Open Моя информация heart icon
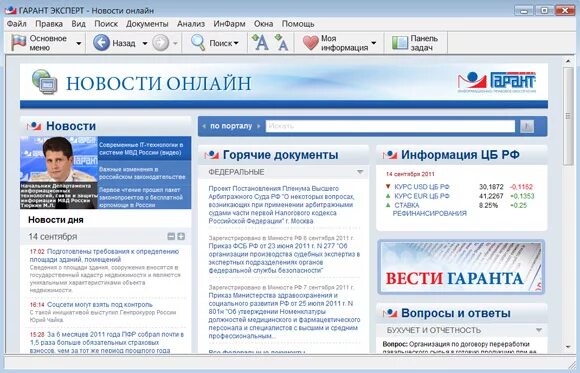The image size is (580, 373). [310, 43]
